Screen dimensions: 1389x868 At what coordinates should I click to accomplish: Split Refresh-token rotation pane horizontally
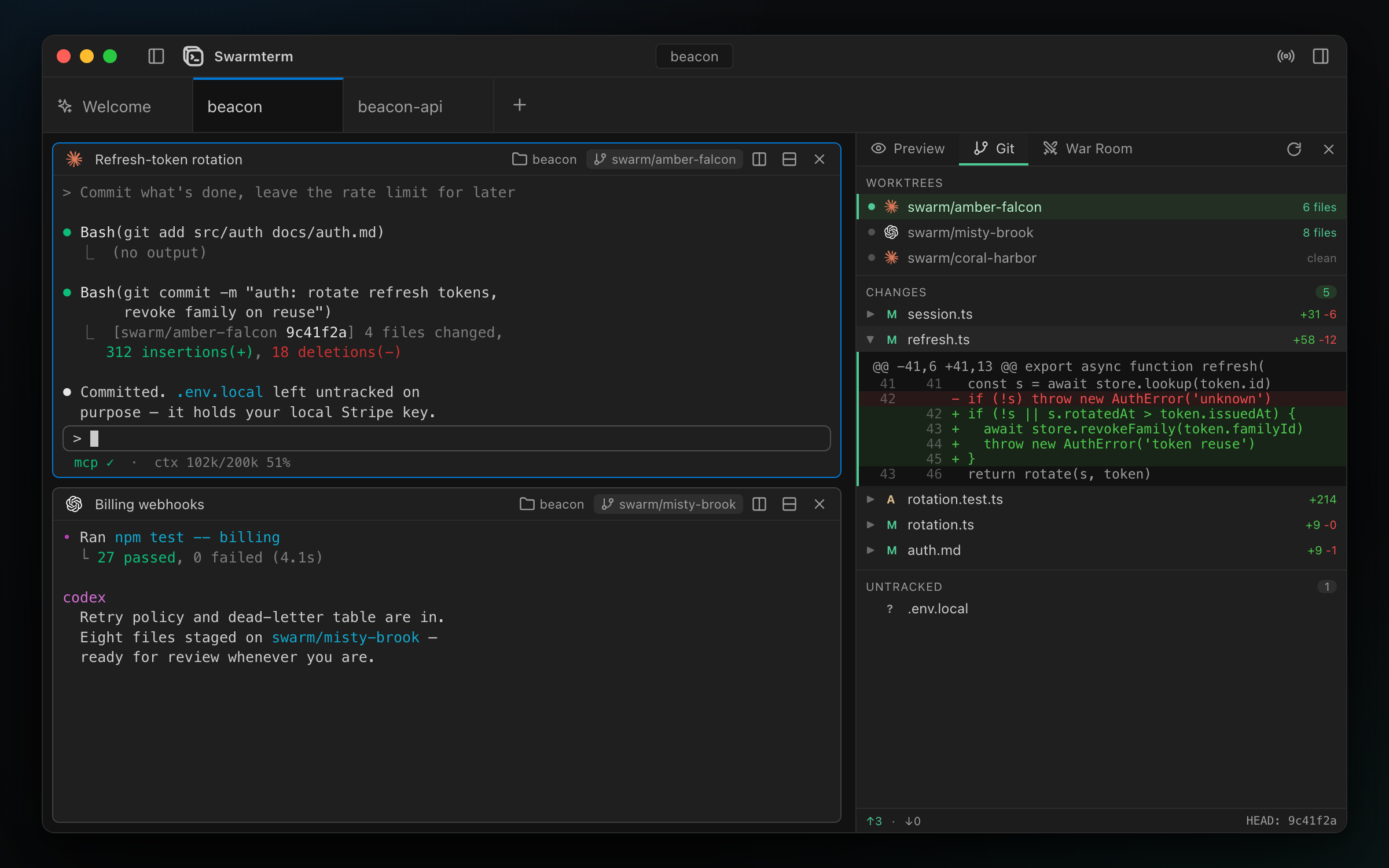(789, 159)
